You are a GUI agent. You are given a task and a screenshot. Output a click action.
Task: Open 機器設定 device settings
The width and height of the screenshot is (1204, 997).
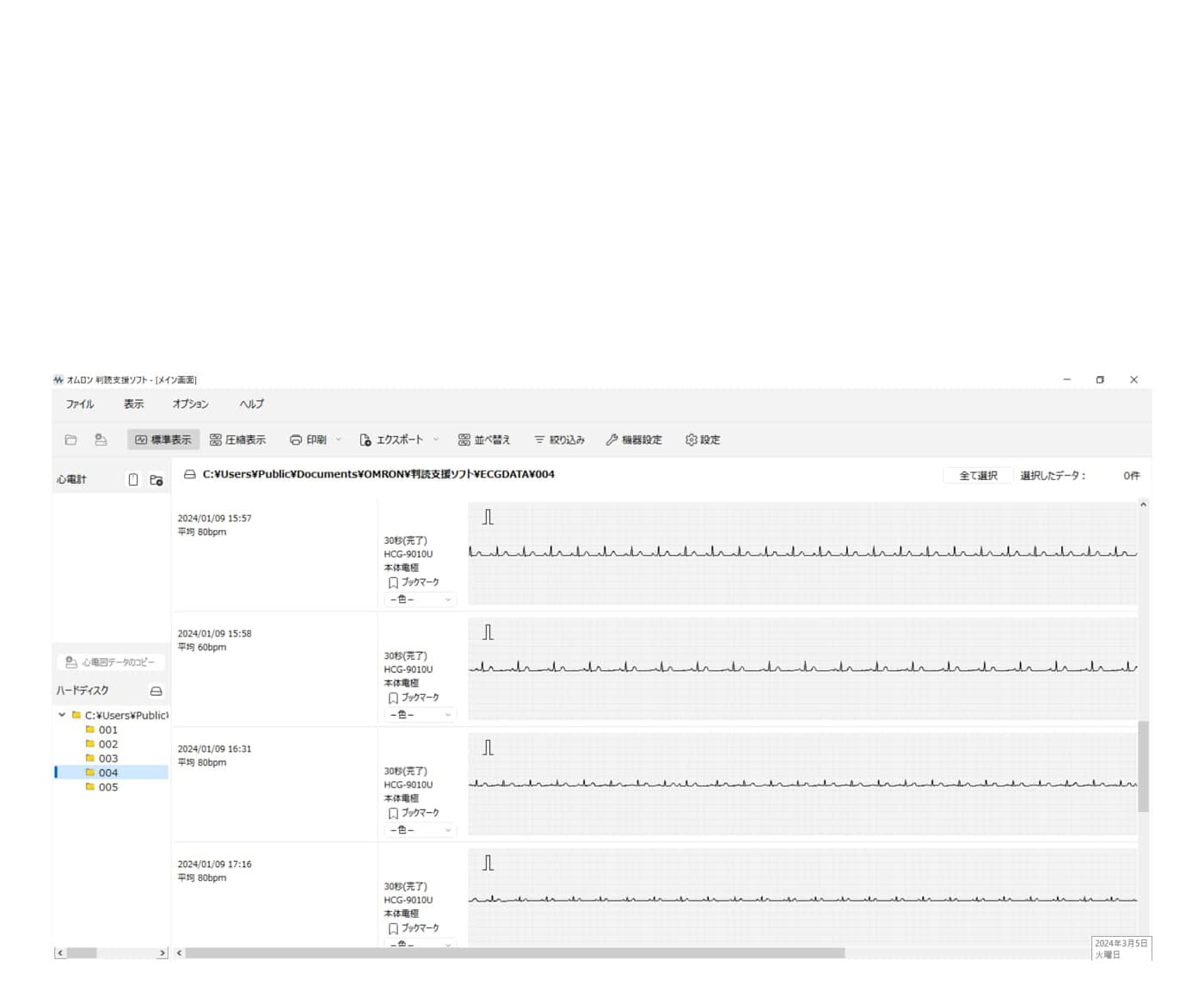634,440
